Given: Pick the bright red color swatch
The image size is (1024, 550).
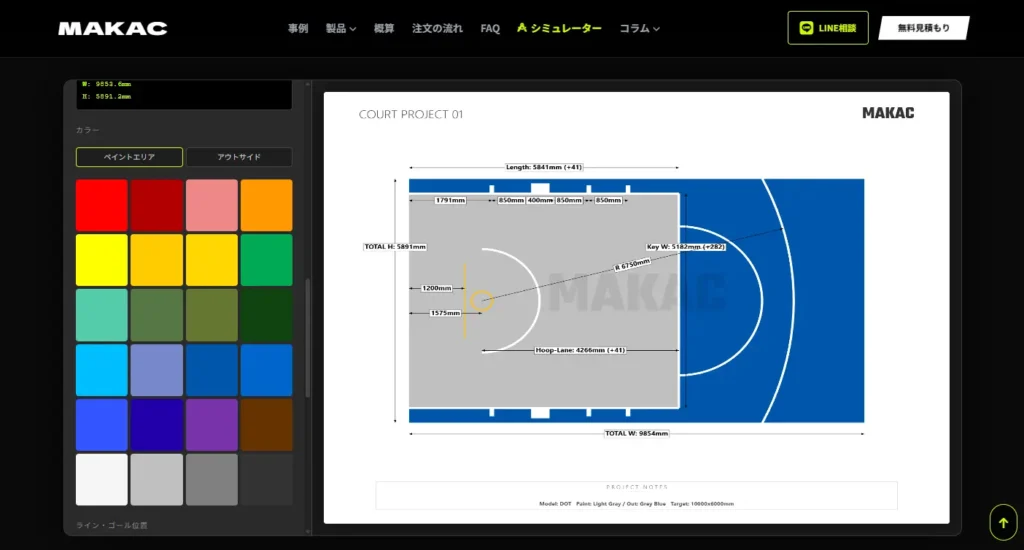Looking at the screenshot, I should [102, 205].
